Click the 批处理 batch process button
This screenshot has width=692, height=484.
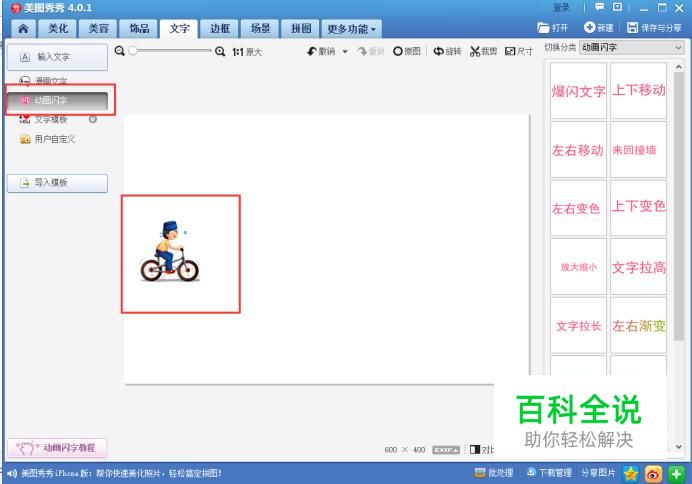coord(494,473)
